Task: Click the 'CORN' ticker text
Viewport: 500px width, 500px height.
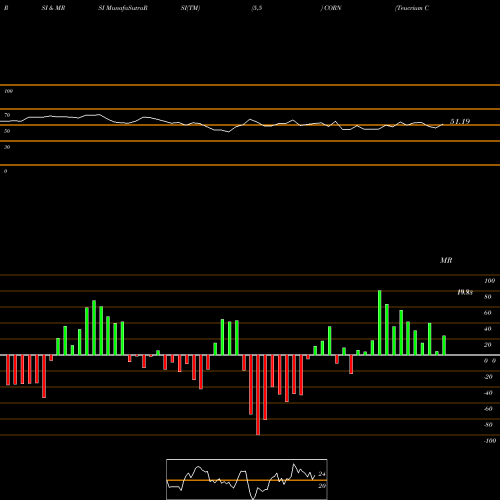Action: coord(332,8)
